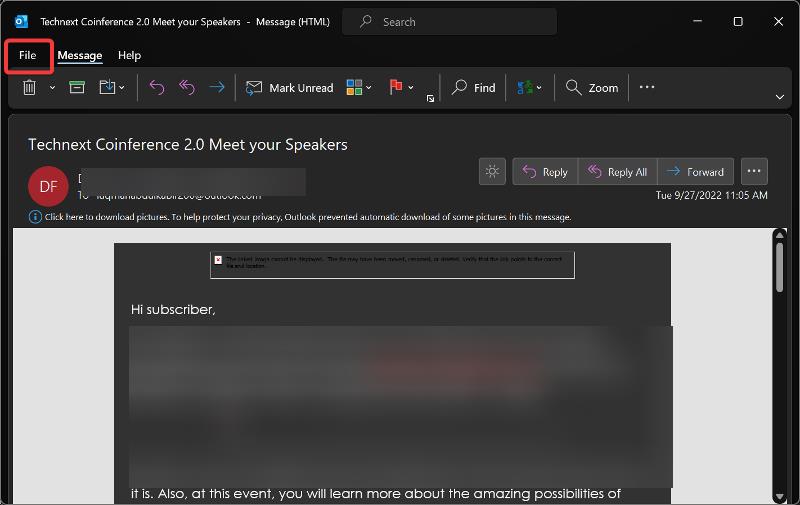Viewport: 800px width, 505px height.
Task: Expand ribbon display options chevron
Action: [x=780, y=97]
